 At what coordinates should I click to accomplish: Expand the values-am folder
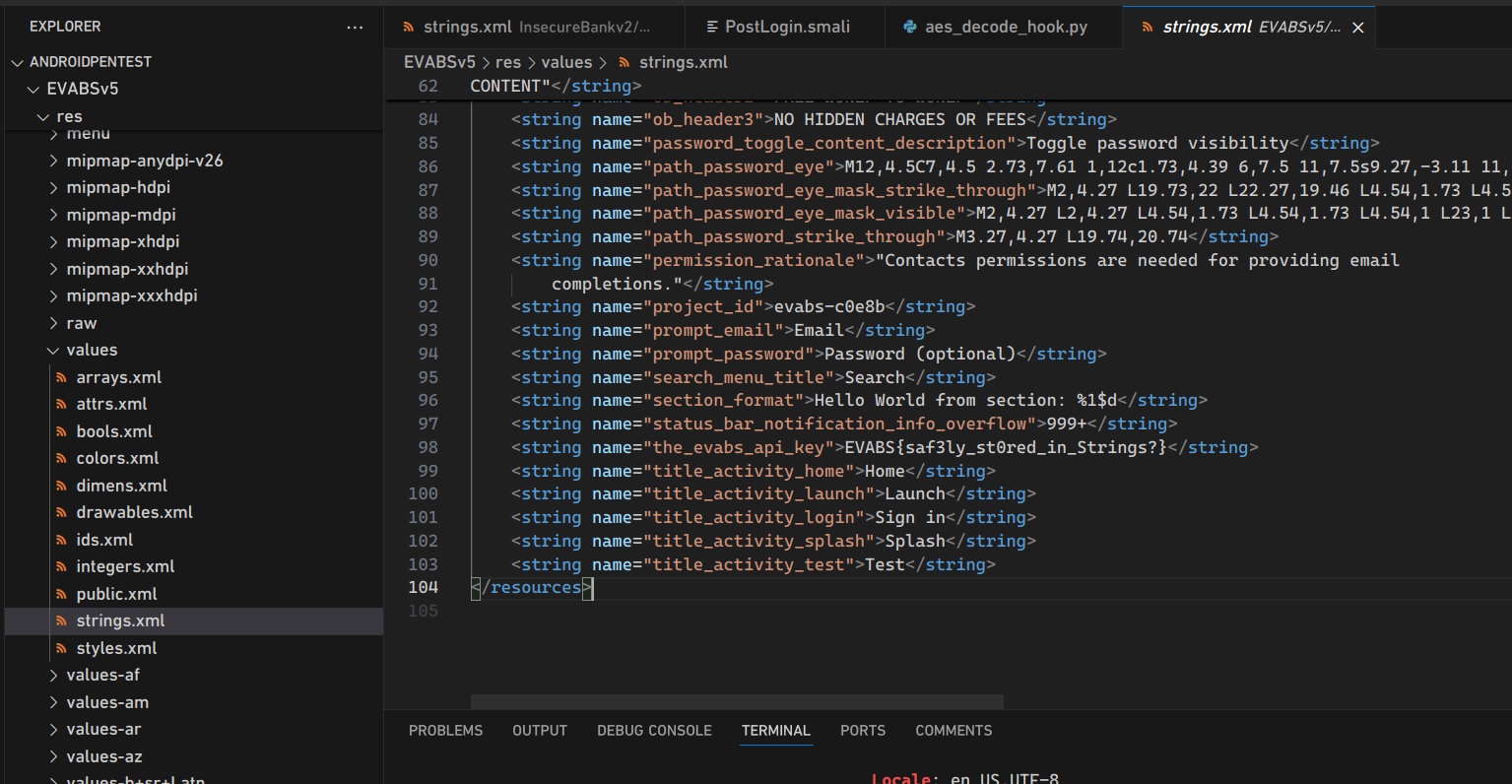pos(53,702)
